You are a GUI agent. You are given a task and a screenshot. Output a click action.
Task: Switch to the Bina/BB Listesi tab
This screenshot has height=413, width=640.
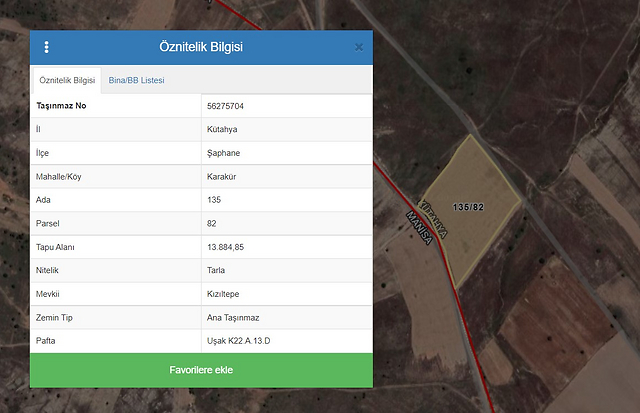[136, 80]
